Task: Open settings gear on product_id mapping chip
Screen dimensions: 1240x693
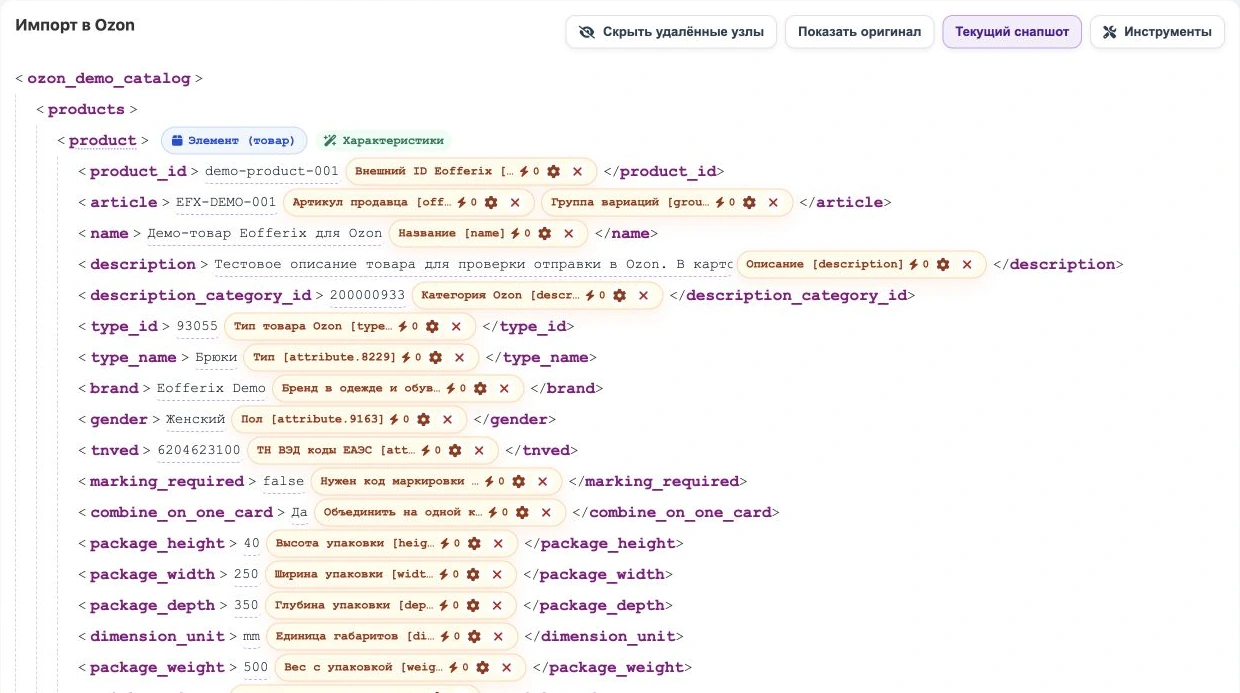Action: [553, 171]
